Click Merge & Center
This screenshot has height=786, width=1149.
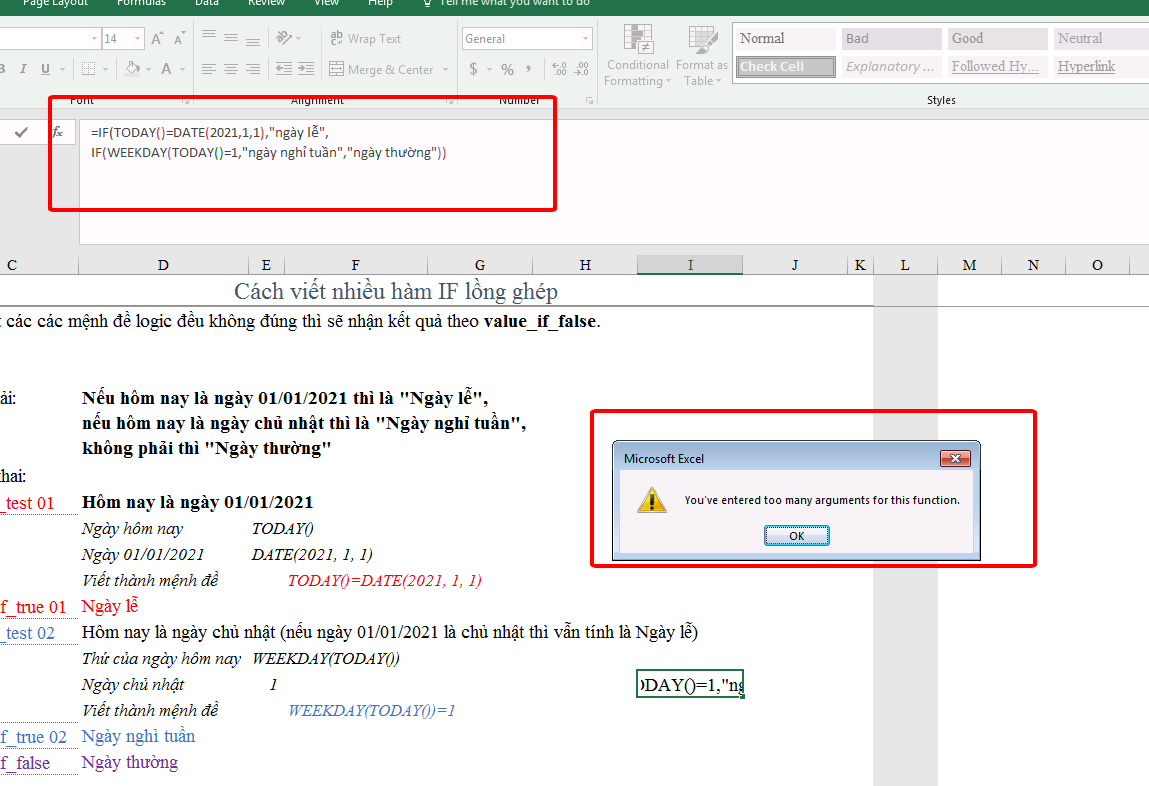pos(381,70)
